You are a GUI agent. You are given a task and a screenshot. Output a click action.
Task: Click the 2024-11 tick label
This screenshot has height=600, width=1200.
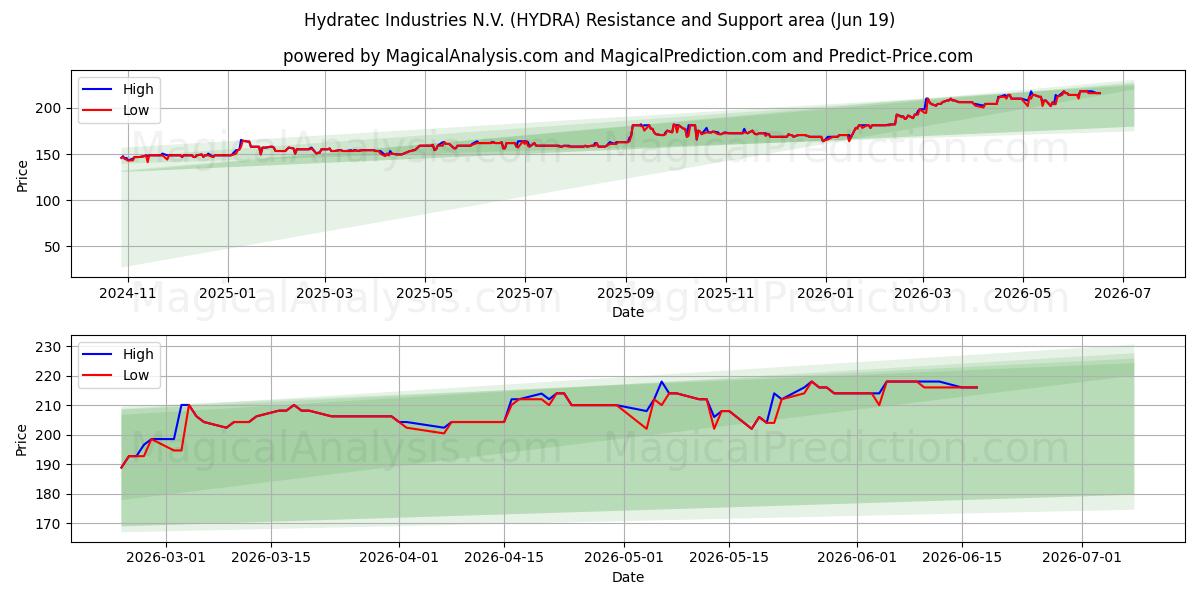point(129,293)
